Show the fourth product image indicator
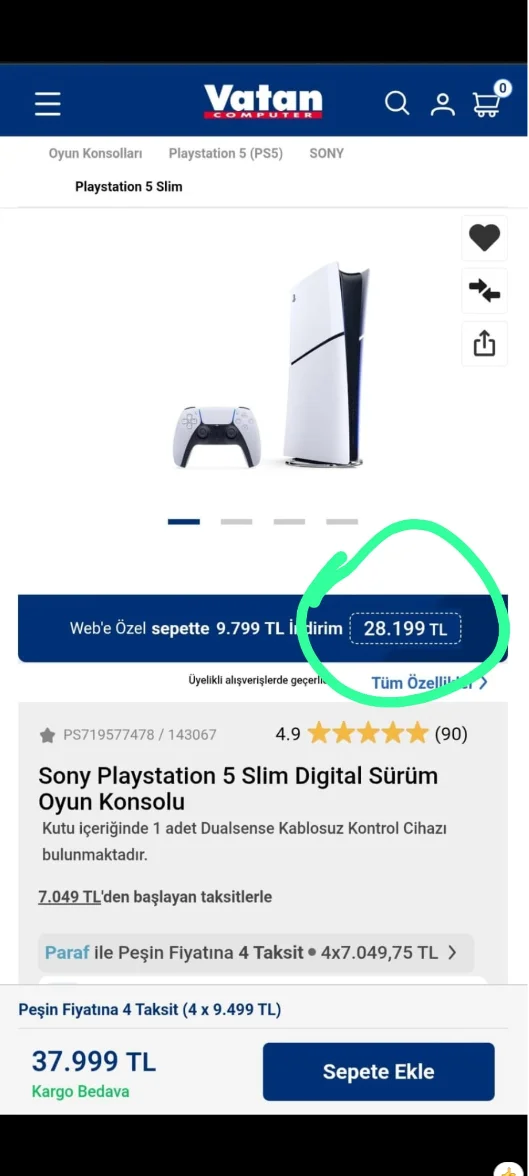Viewport: 529px width, 1176px height. pos(342,521)
